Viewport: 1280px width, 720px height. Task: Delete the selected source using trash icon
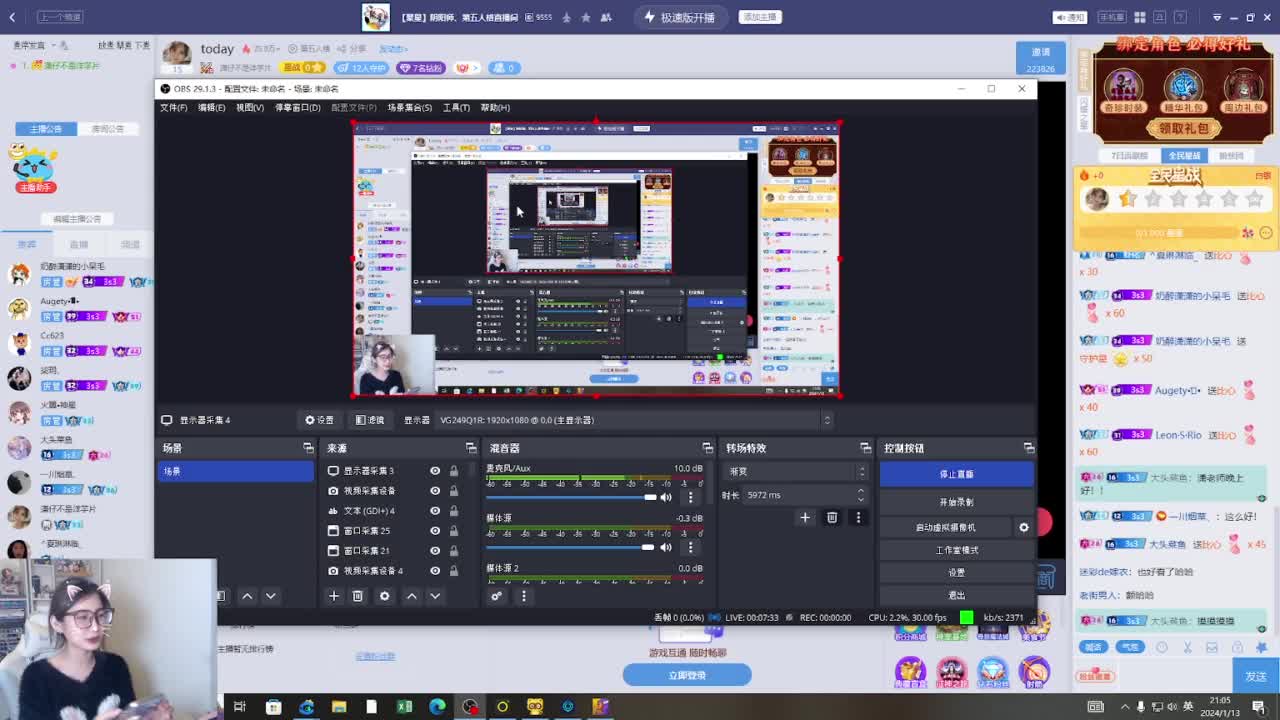pos(358,595)
